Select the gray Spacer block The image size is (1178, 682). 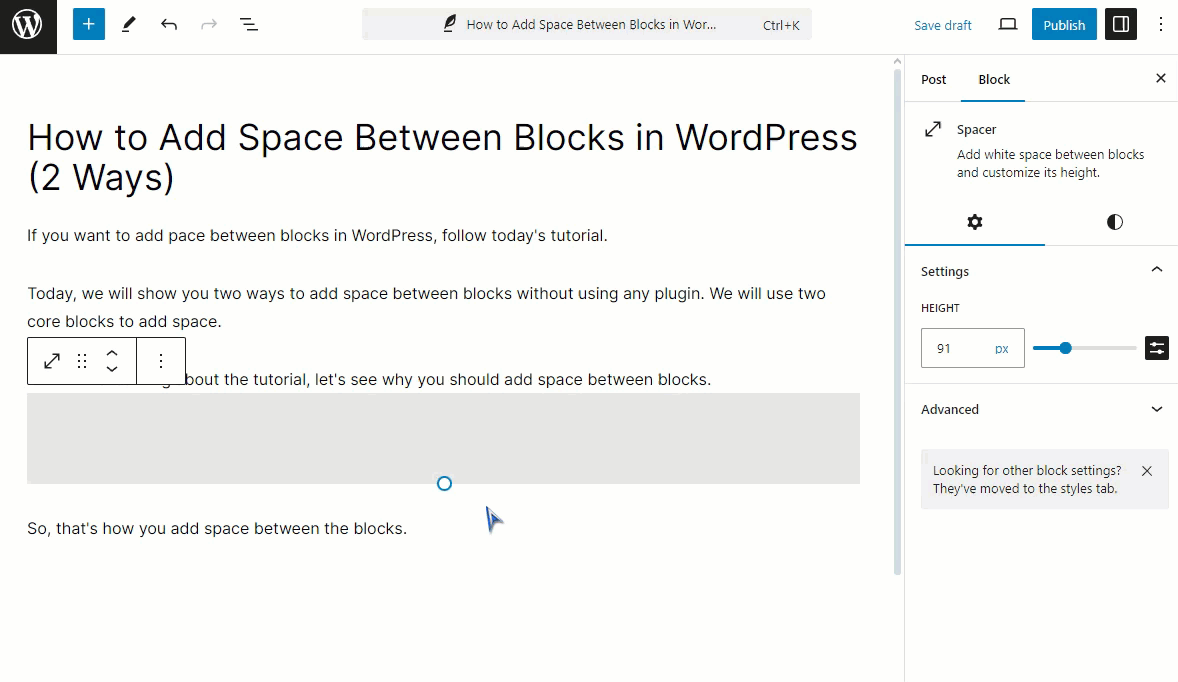443,439
